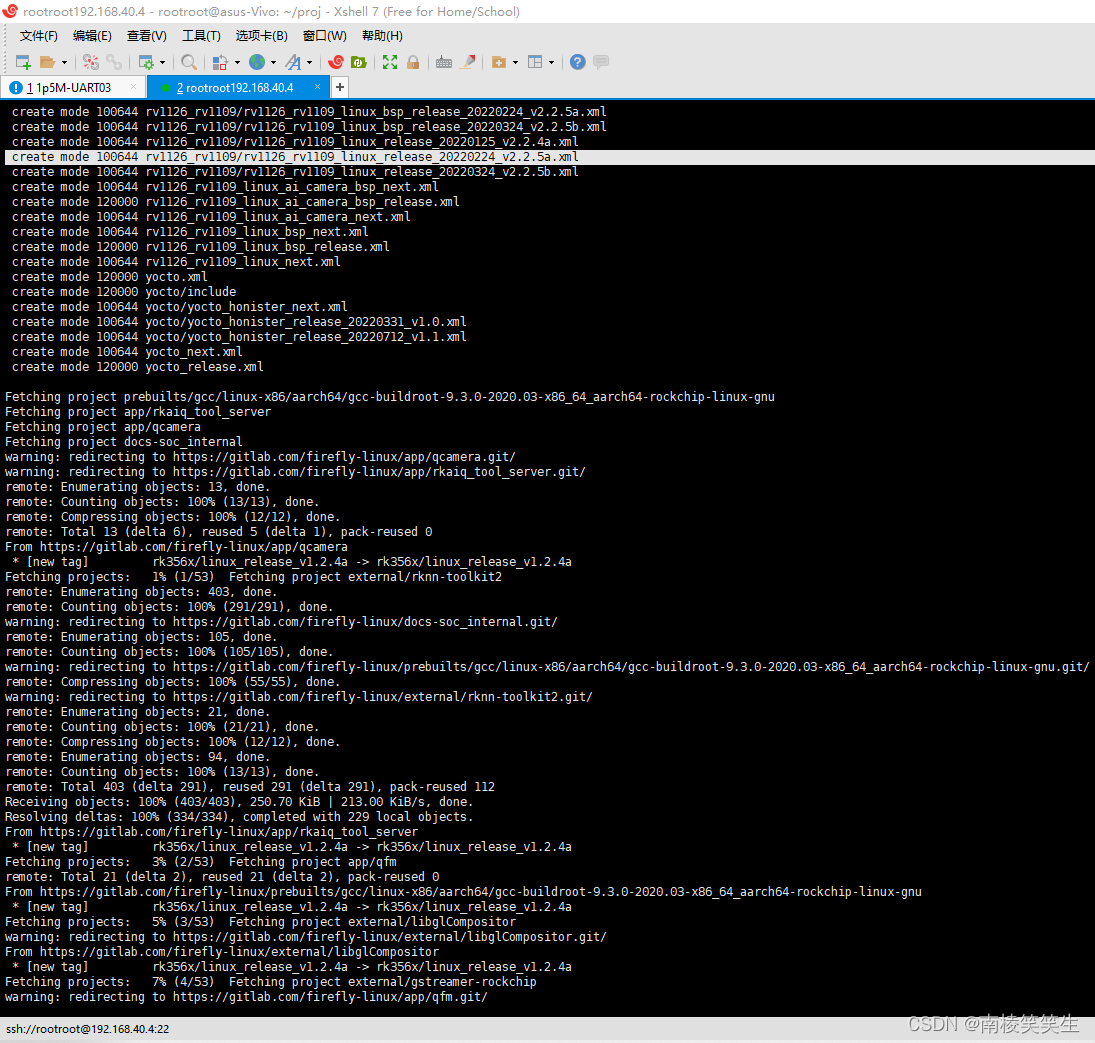Image resolution: width=1095 pixels, height=1043 pixels.
Task: Click the color scheme icon
Action: pos(220,62)
